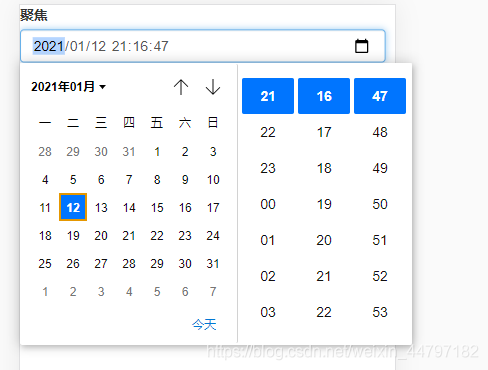The image size is (488, 370).
Task: Set hour to 01
Action: pos(268,240)
